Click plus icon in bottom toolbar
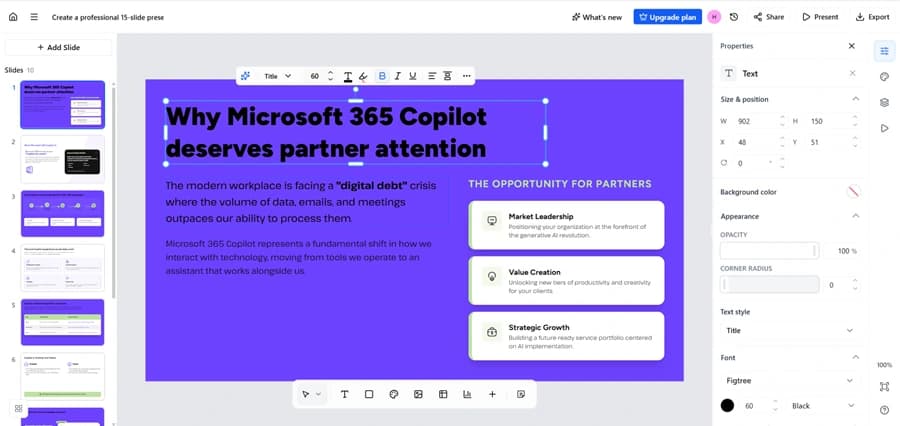 point(492,394)
